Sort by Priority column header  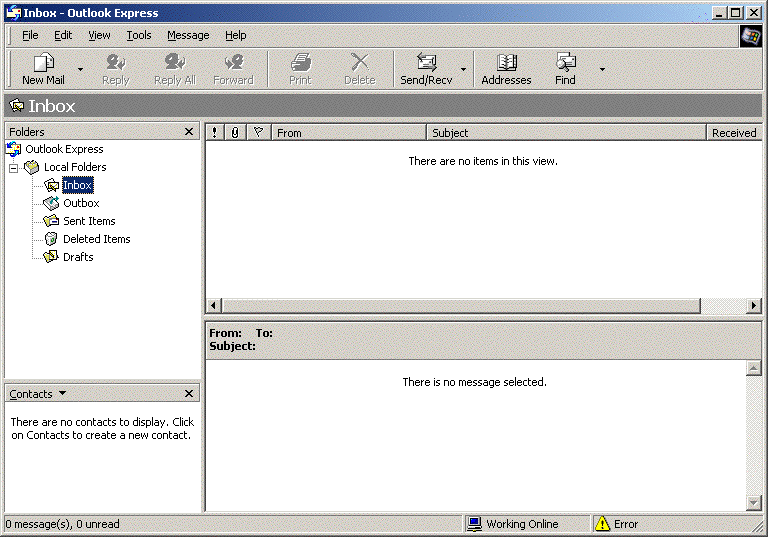tap(215, 132)
